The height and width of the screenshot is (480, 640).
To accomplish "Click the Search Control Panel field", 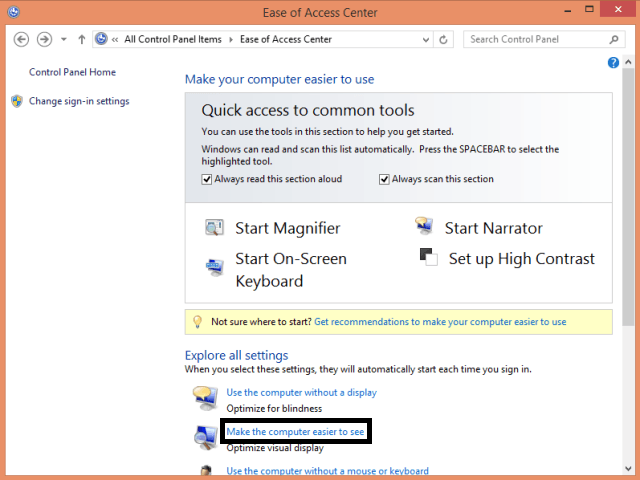I will pos(544,39).
